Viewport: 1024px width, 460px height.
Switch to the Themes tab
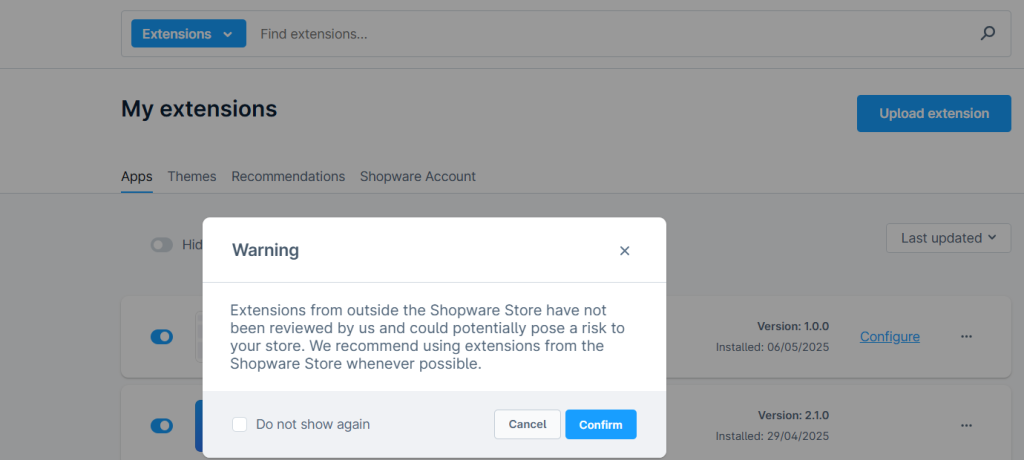pyautogui.click(x=191, y=176)
